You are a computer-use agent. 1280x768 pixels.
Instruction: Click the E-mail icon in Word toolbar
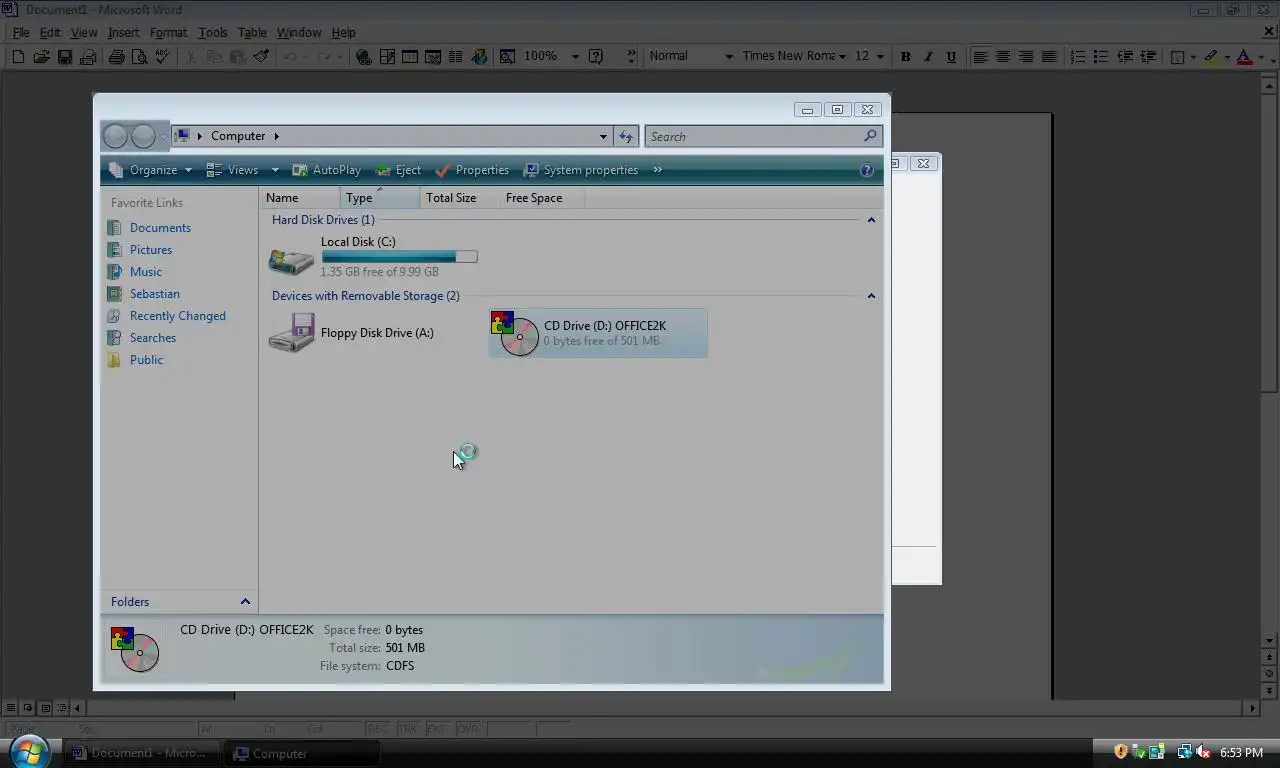[87, 57]
